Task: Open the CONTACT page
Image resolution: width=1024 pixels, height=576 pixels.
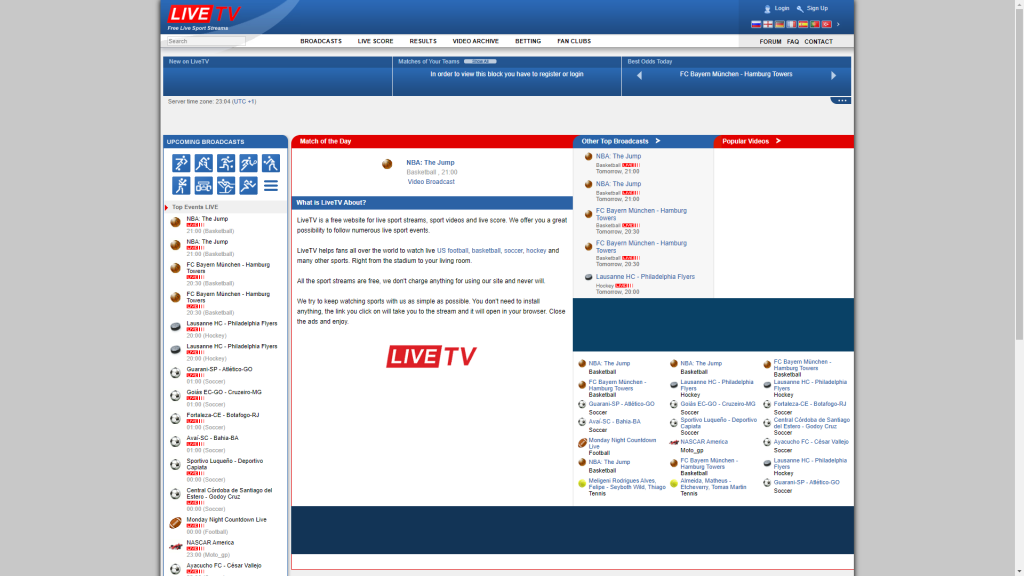Action: coord(818,42)
